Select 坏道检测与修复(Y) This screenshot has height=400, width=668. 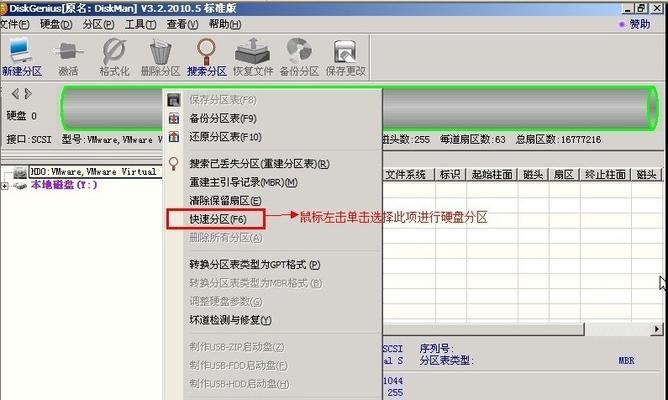point(230,320)
